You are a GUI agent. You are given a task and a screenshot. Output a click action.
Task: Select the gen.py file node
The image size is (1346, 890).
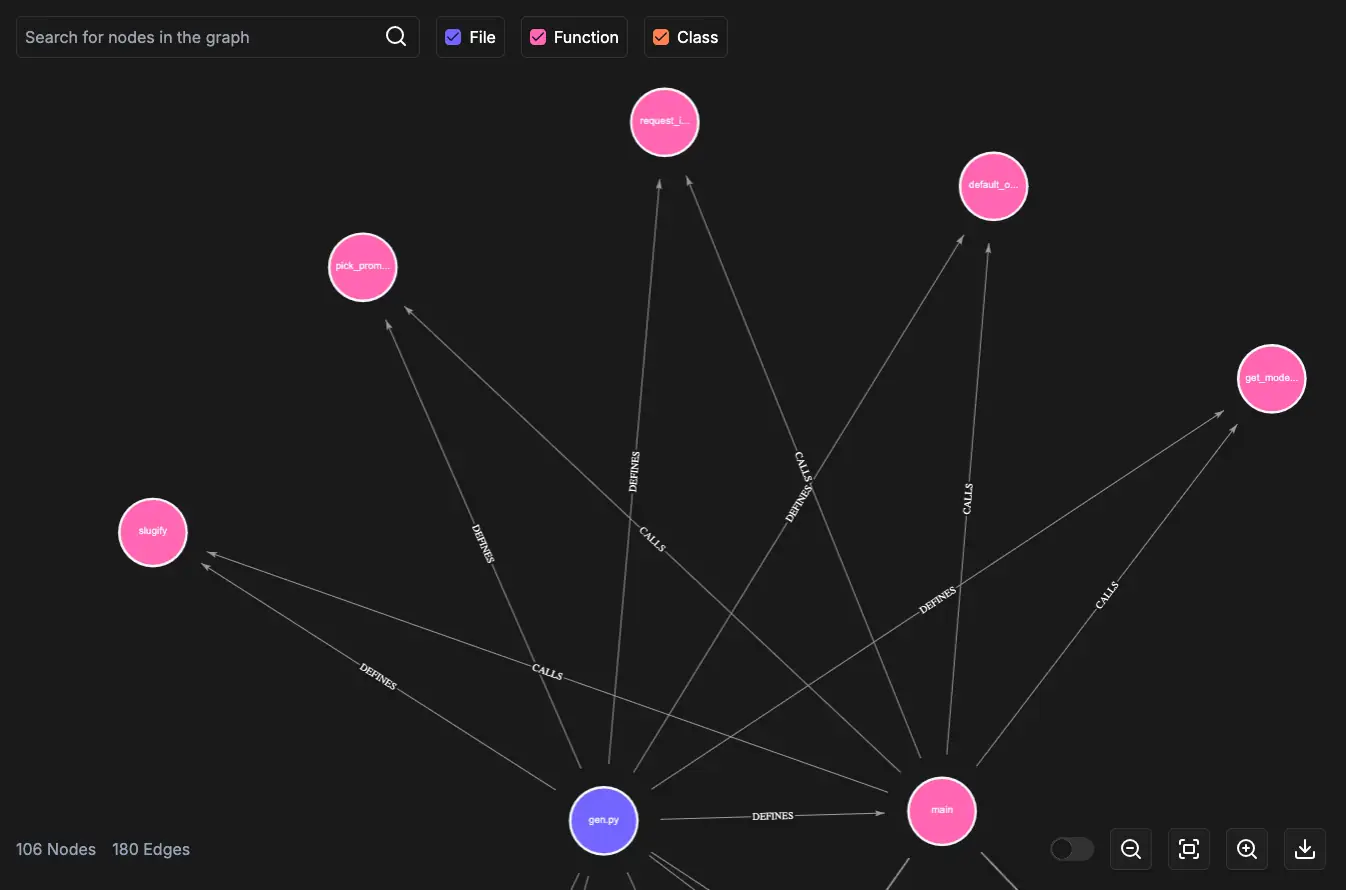(603, 819)
